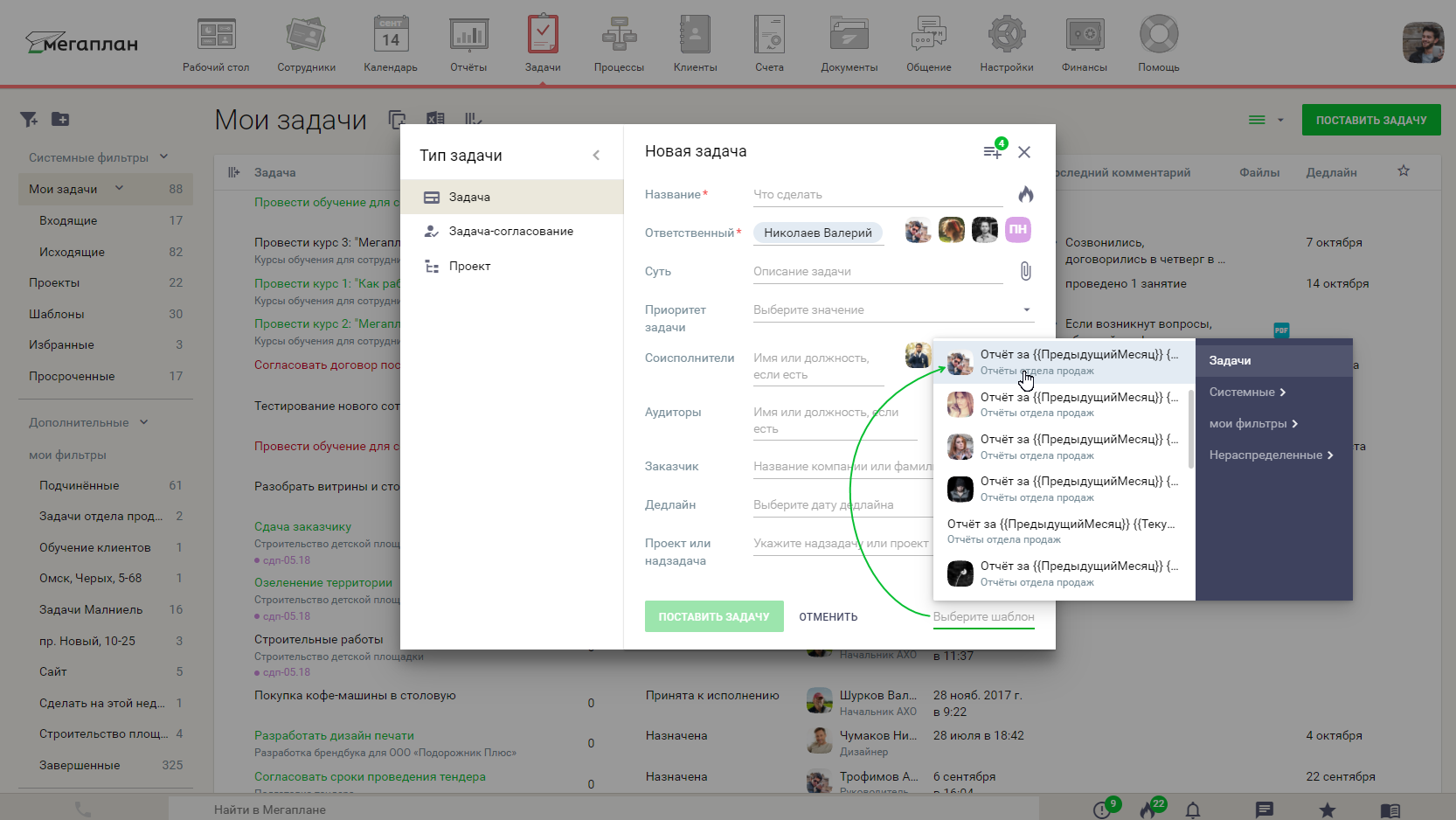Click the Название input field

pos(877,194)
